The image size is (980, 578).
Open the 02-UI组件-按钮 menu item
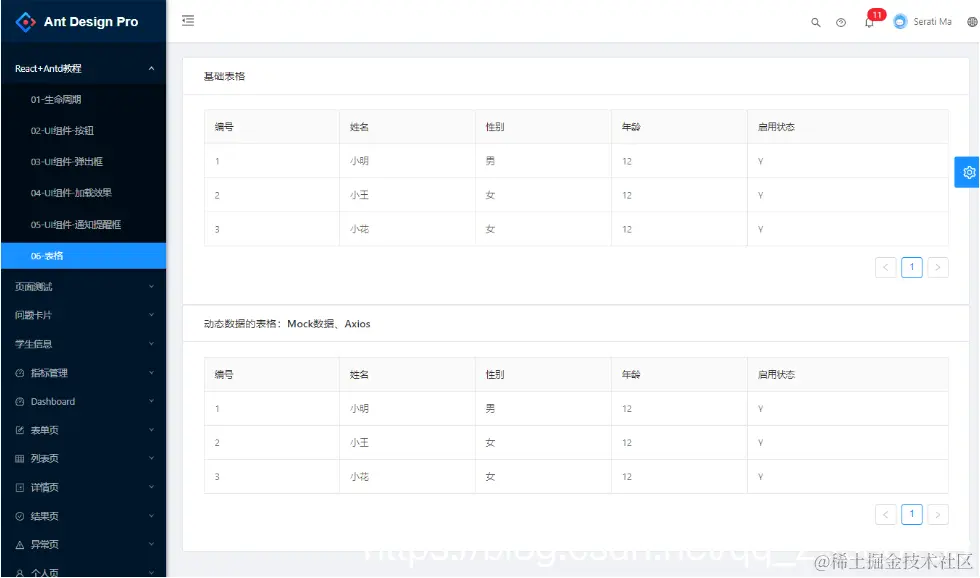(x=84, y=131)
